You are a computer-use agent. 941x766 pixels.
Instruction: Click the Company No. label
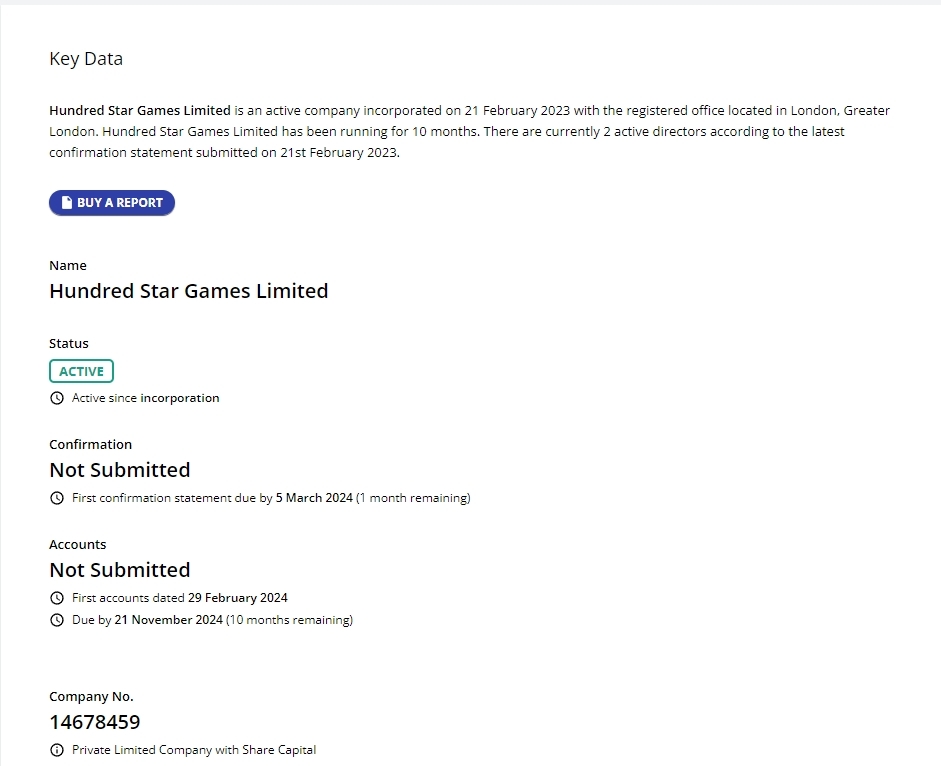coord(91,696)
